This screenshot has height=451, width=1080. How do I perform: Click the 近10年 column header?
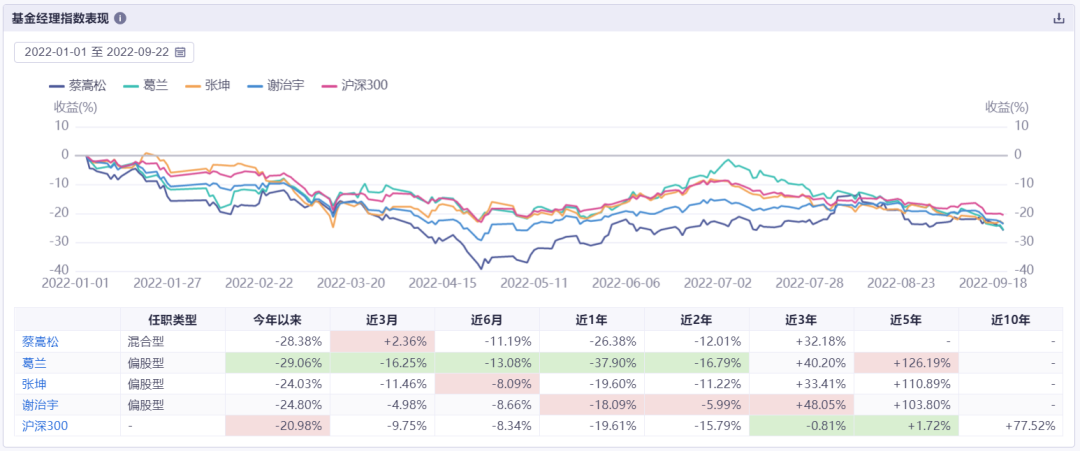(x=1010, y=320)
